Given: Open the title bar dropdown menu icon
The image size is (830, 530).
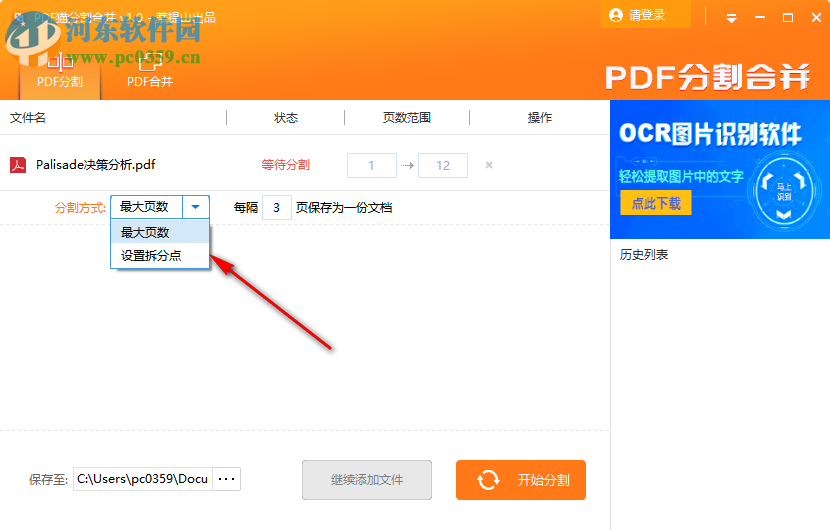Looking at the screenshot, I should [x=732, y=18].
